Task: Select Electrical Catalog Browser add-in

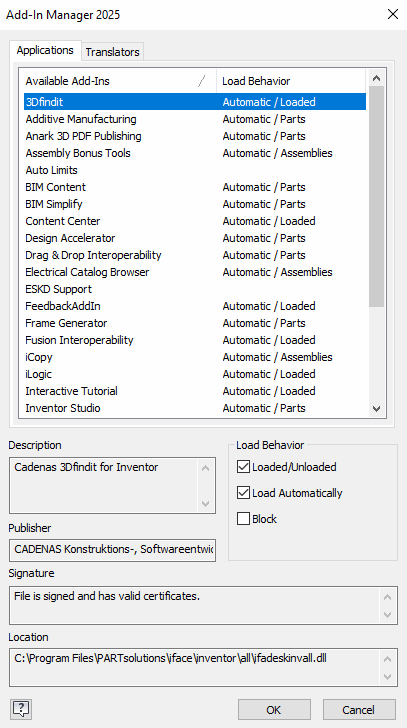Action: 195,272
